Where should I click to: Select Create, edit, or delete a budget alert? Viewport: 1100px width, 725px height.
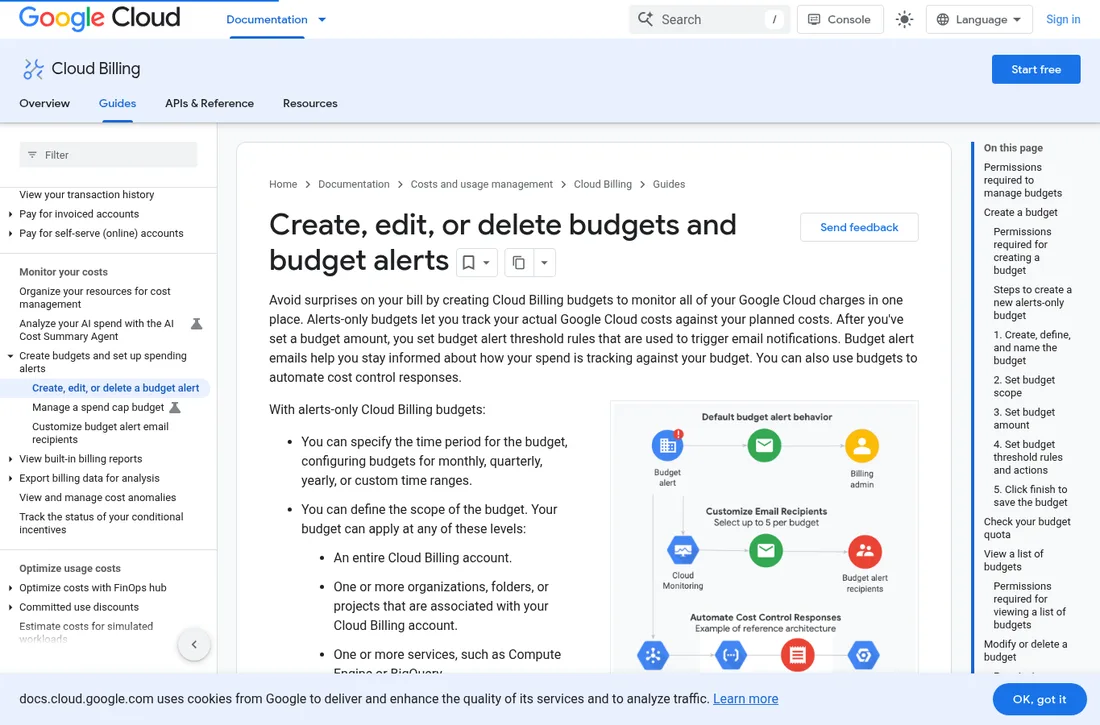point(115,388)
